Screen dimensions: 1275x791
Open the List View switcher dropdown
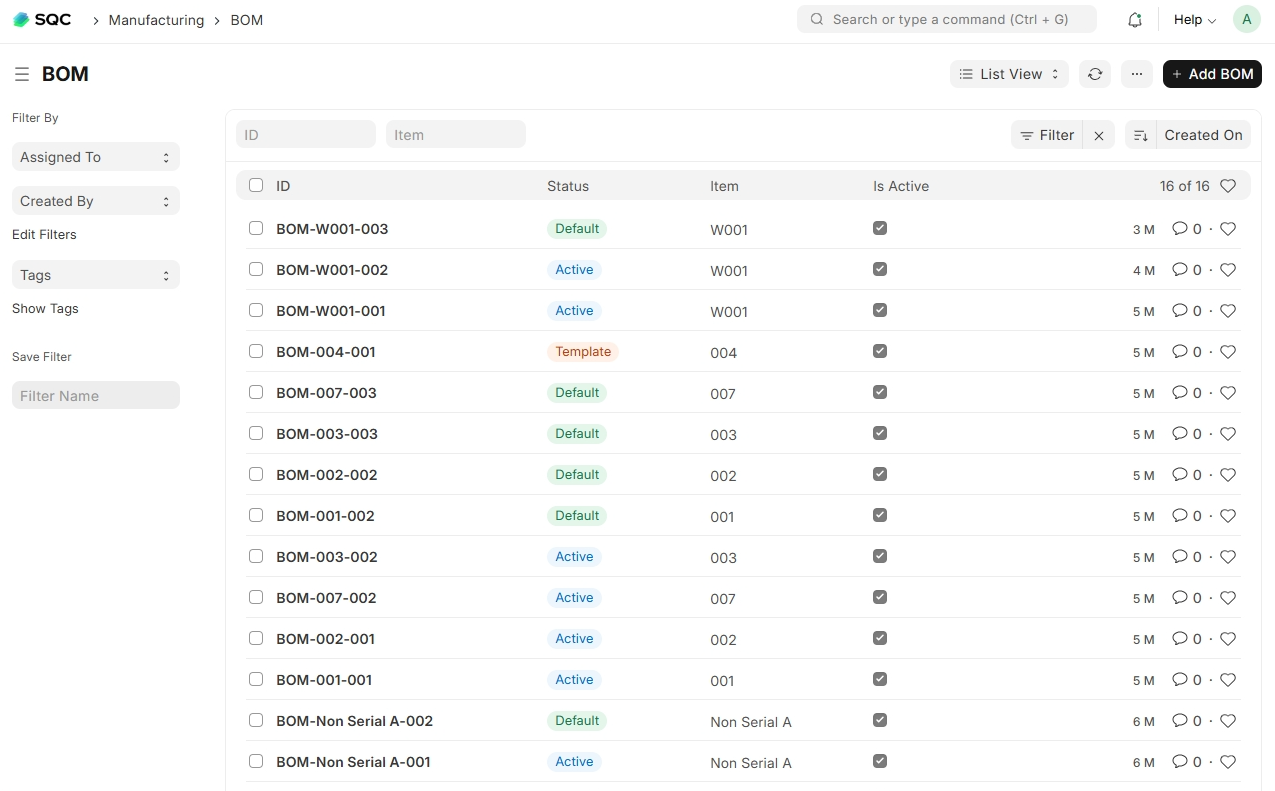(1008, 74)
